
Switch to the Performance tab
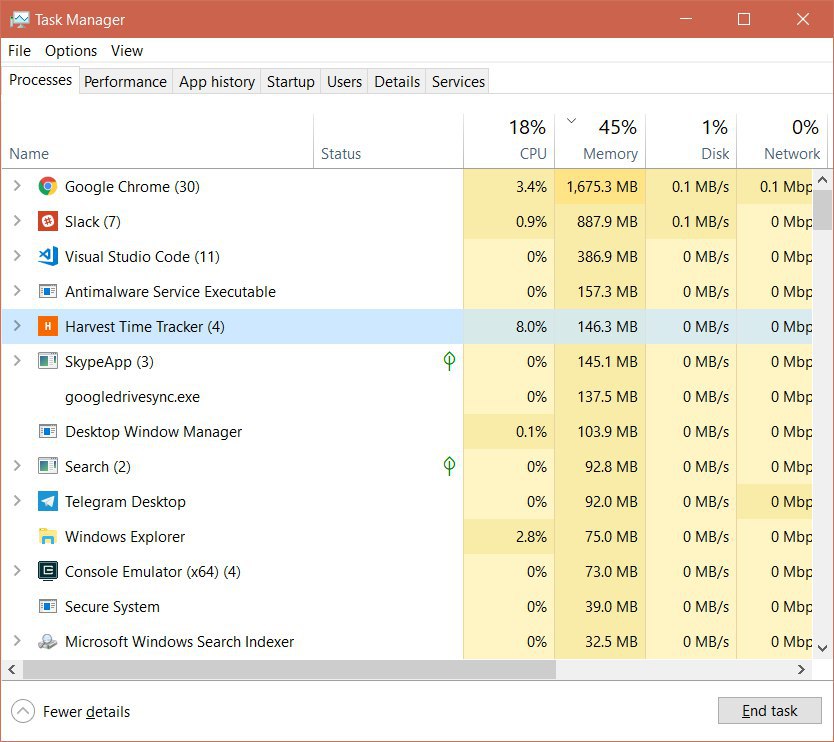point(126,81)
